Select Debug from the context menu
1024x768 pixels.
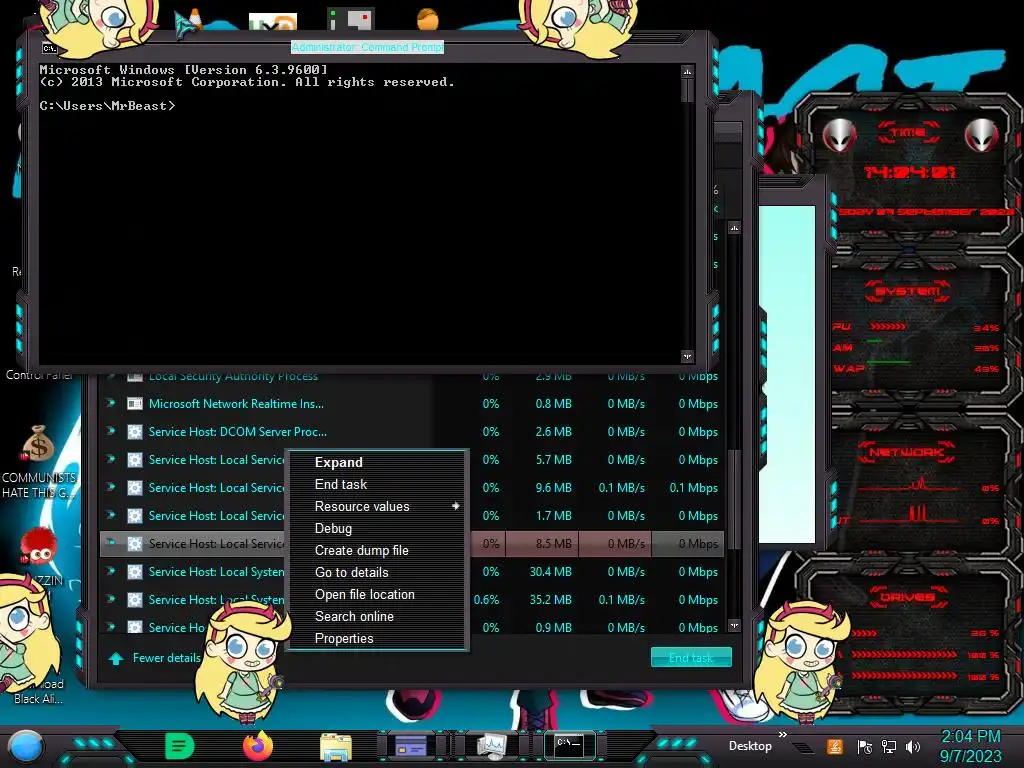pos(333,528)
